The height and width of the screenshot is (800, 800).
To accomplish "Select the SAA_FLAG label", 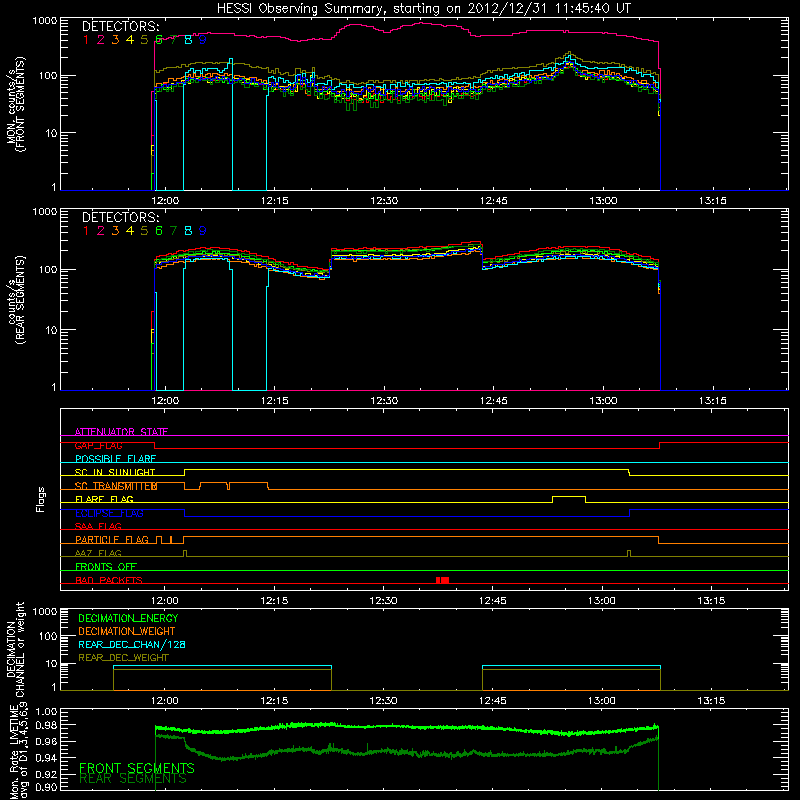I will [x=98, y=527].
